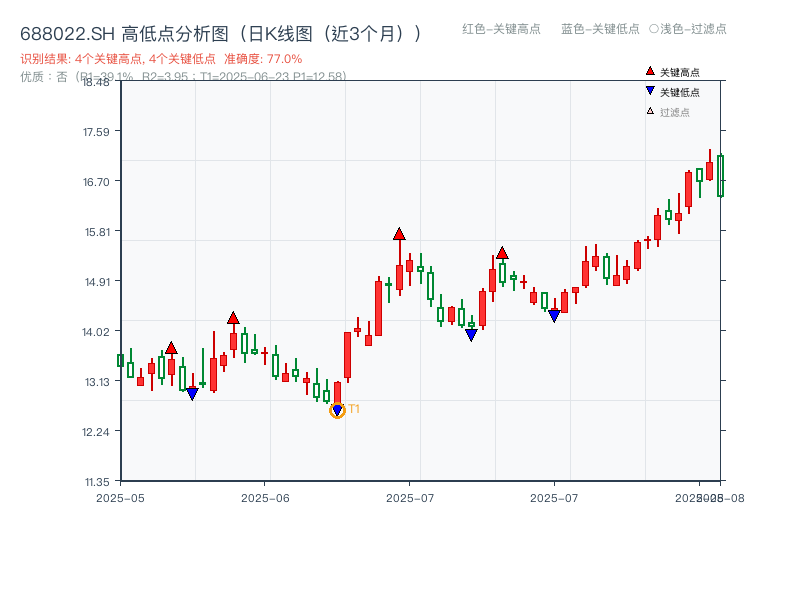The image size is (800, 600).
Task: Click the red triangle marker above the highest July peak
Action: (x=398, y=234)
